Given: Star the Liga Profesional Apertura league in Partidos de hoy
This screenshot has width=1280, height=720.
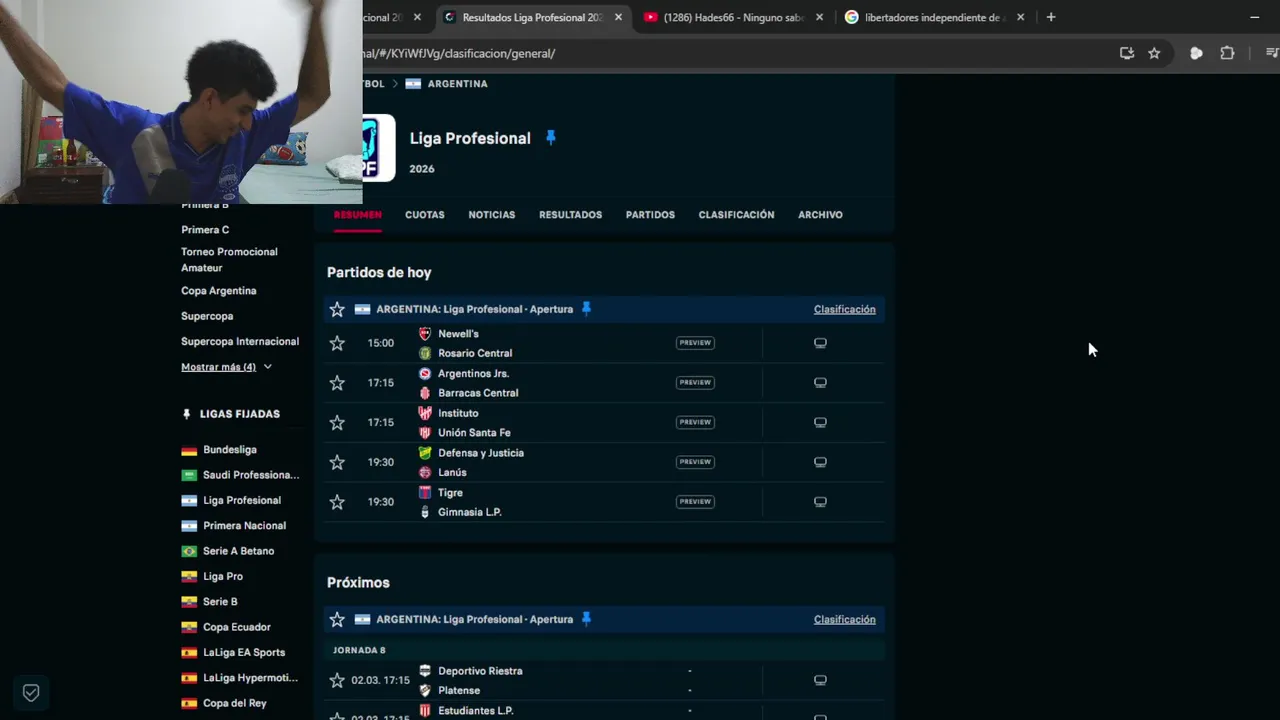Looking at the screenshot, I should click(337, 309).
